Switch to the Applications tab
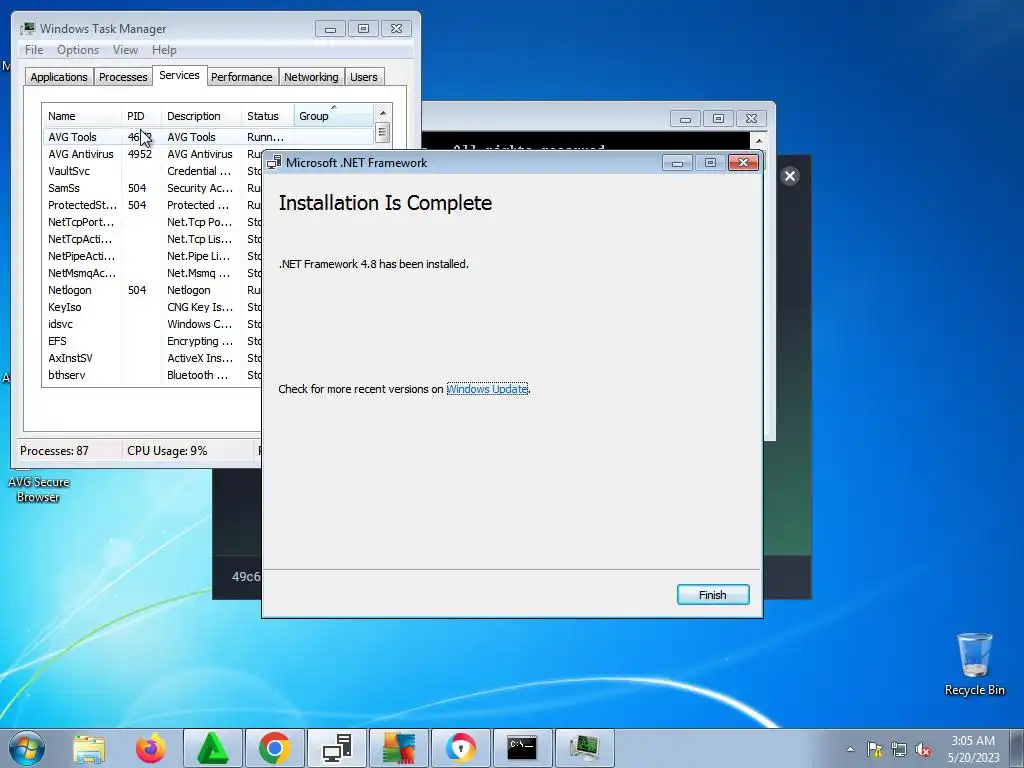This screenshot has height=768, width=1024. pos(59,77)
